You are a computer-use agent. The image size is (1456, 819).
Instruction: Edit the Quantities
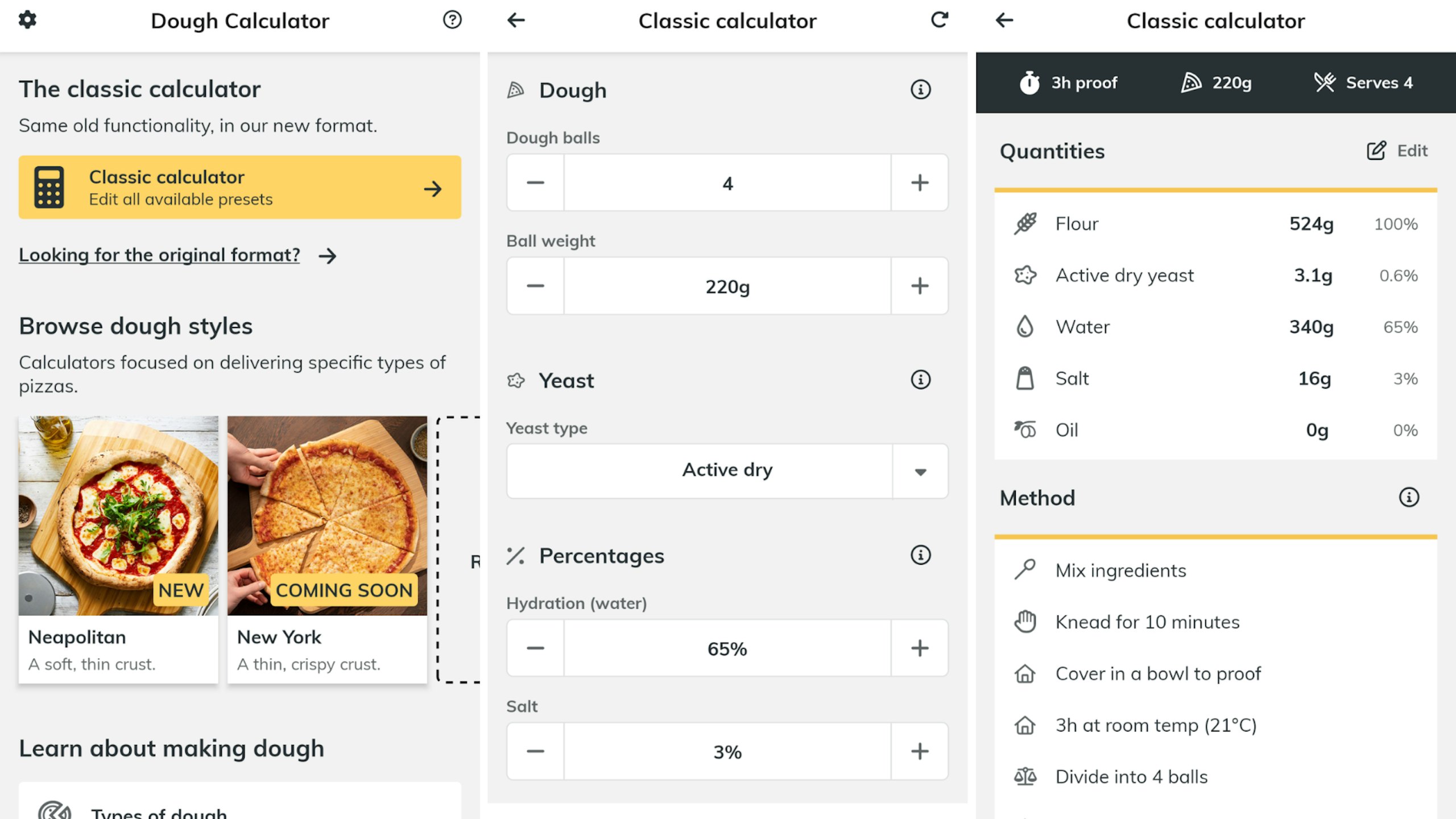(x=1397, y=151)
